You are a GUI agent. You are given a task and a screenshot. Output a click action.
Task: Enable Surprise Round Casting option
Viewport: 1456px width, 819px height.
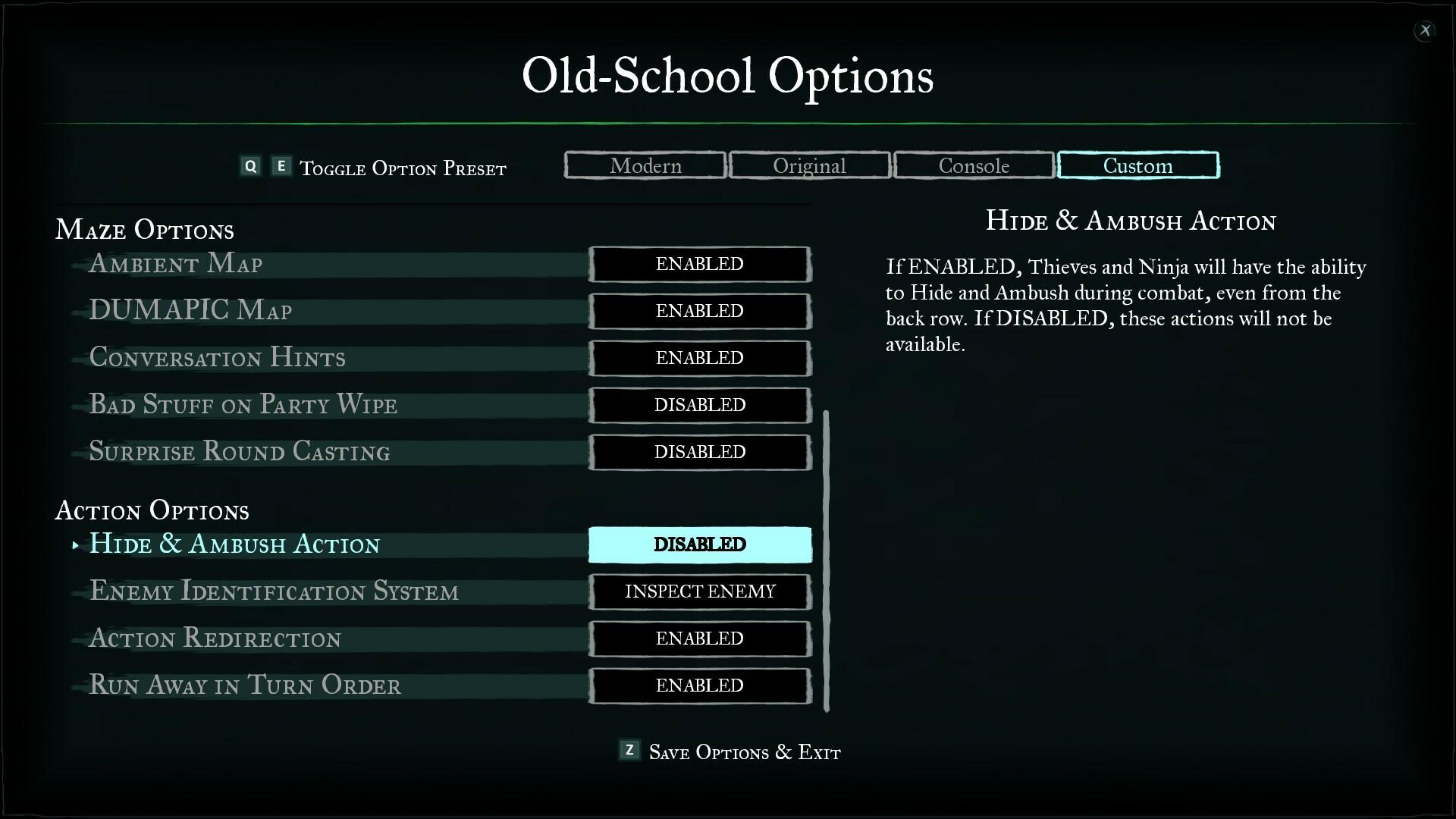tap(700, 451)
